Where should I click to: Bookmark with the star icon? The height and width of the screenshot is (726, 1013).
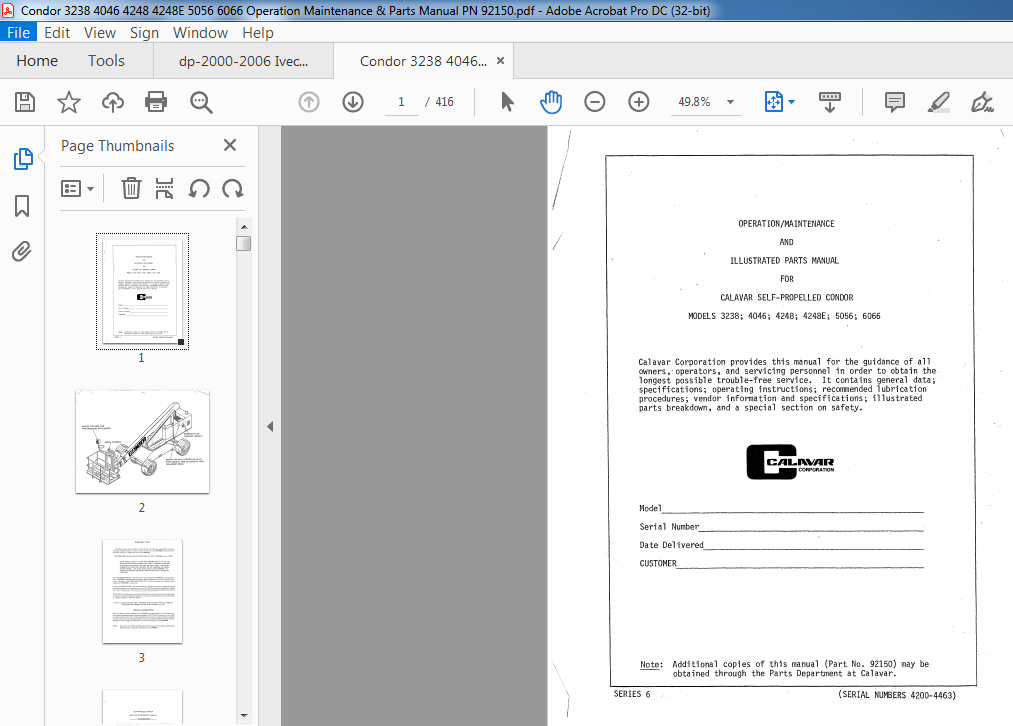pos(68,102)
